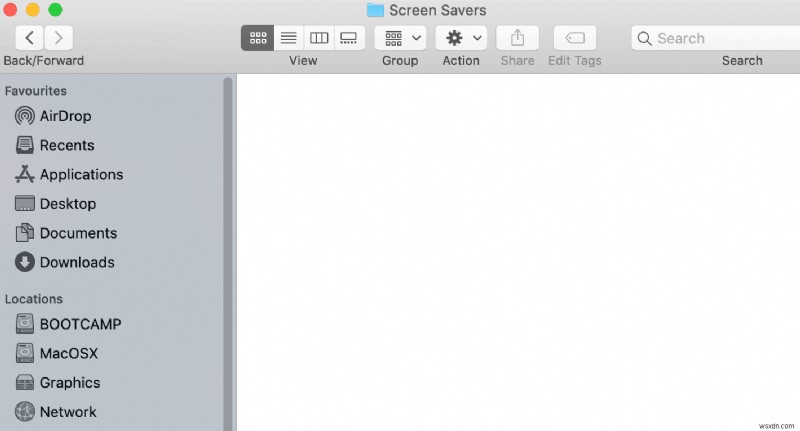Click into the Search field
Viewport: 800px width, 431px height.
click(716, 38)
